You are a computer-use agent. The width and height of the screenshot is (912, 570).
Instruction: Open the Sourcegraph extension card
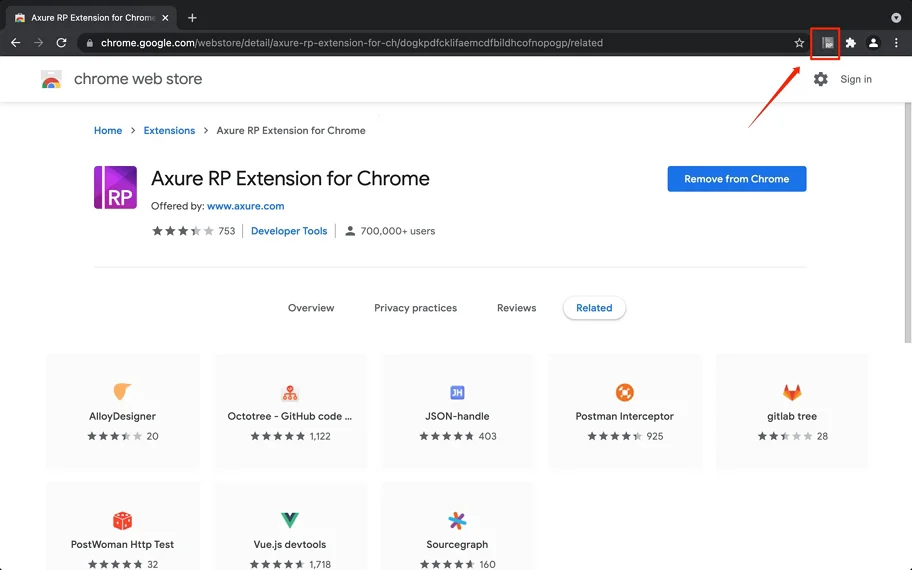coord(457,526)
